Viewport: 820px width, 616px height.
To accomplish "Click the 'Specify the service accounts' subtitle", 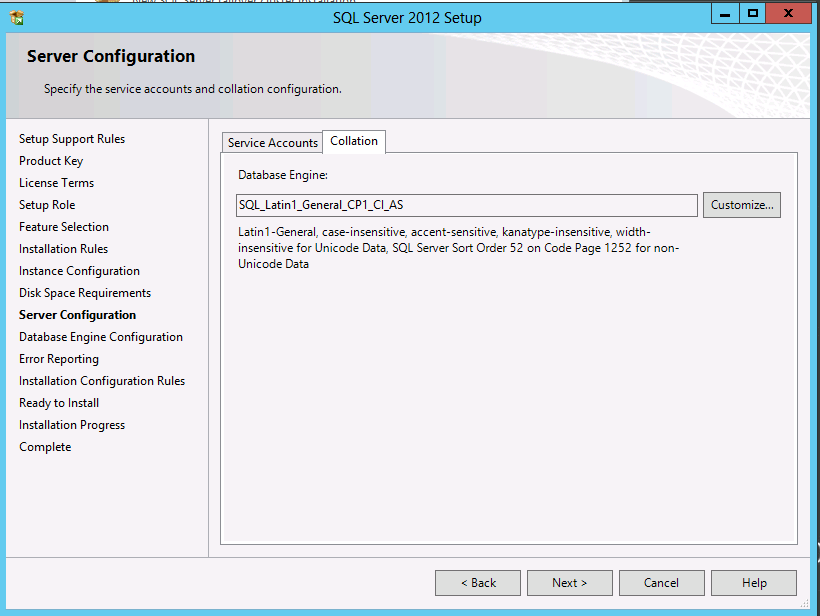I will tap(192, 89).
